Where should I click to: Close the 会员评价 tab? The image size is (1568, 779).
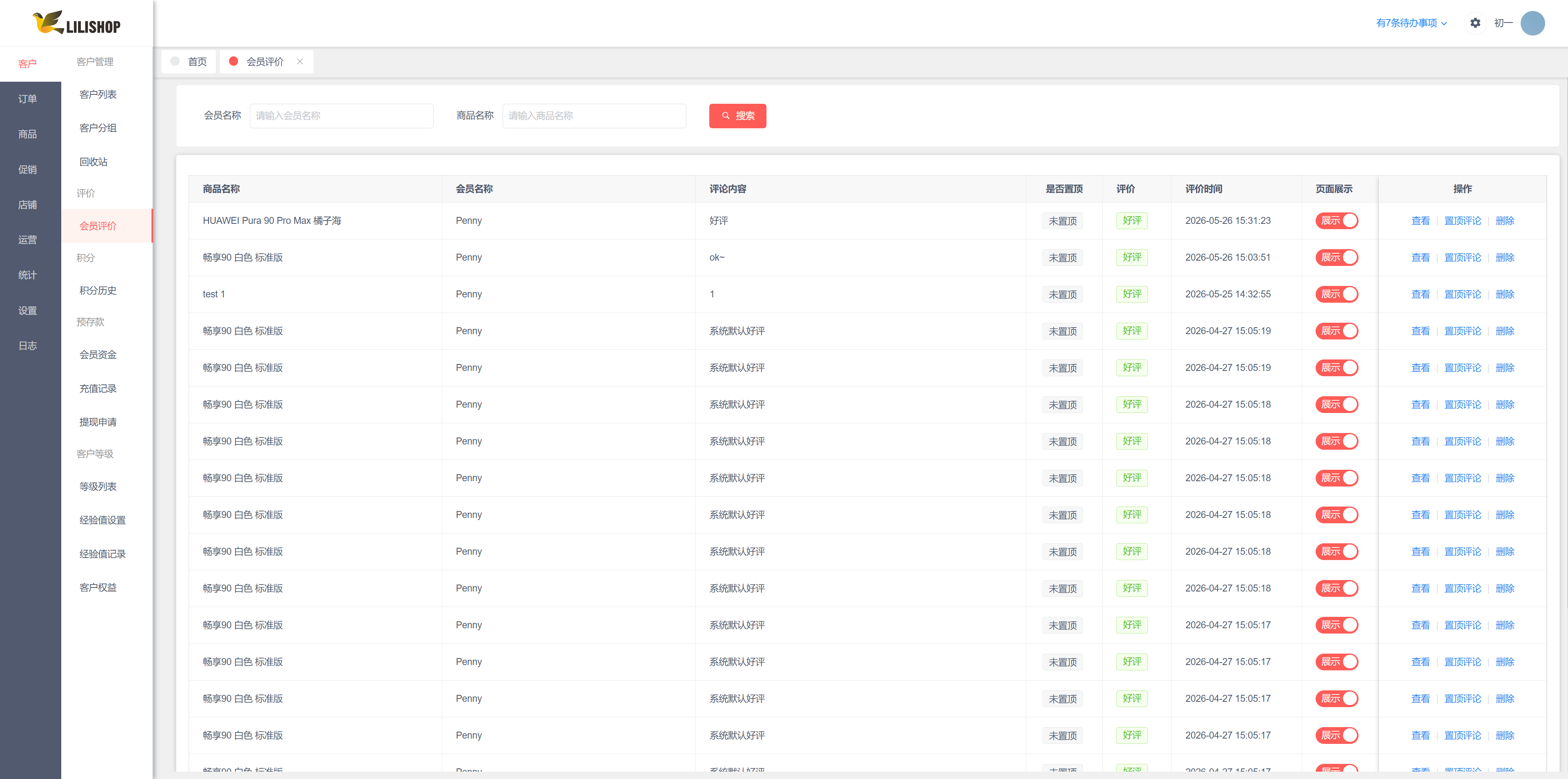click(299, 62)
